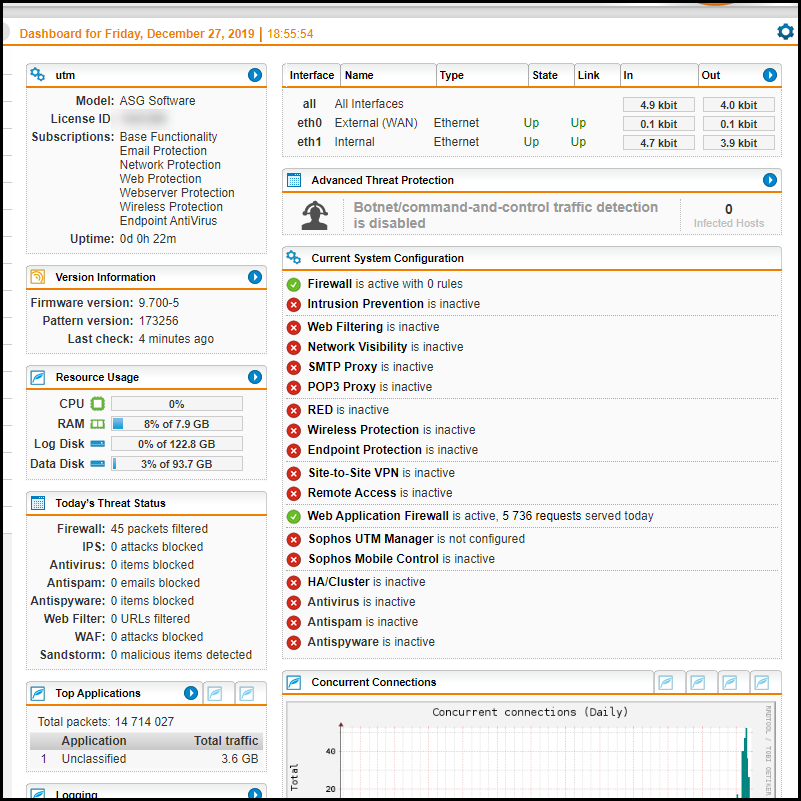Click the "3.9 kbit" Out value for eth1
This screenshot has width=801, height=801.
739,143
